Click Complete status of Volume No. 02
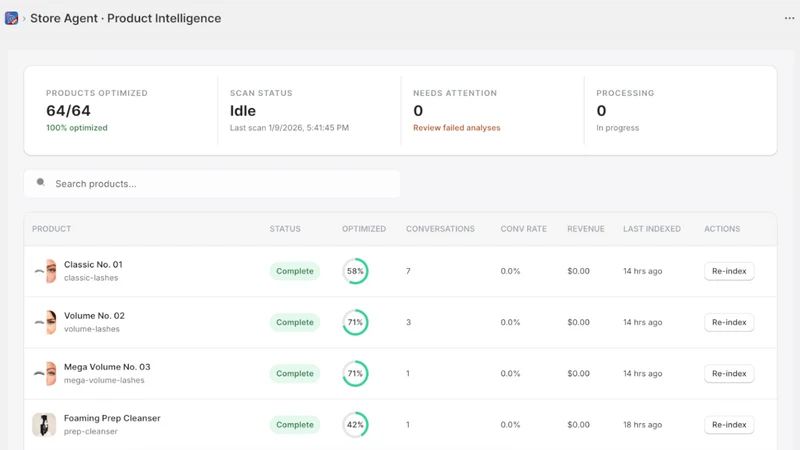Image resolution: width=800 pixels, height=450 pixels. 295,322
